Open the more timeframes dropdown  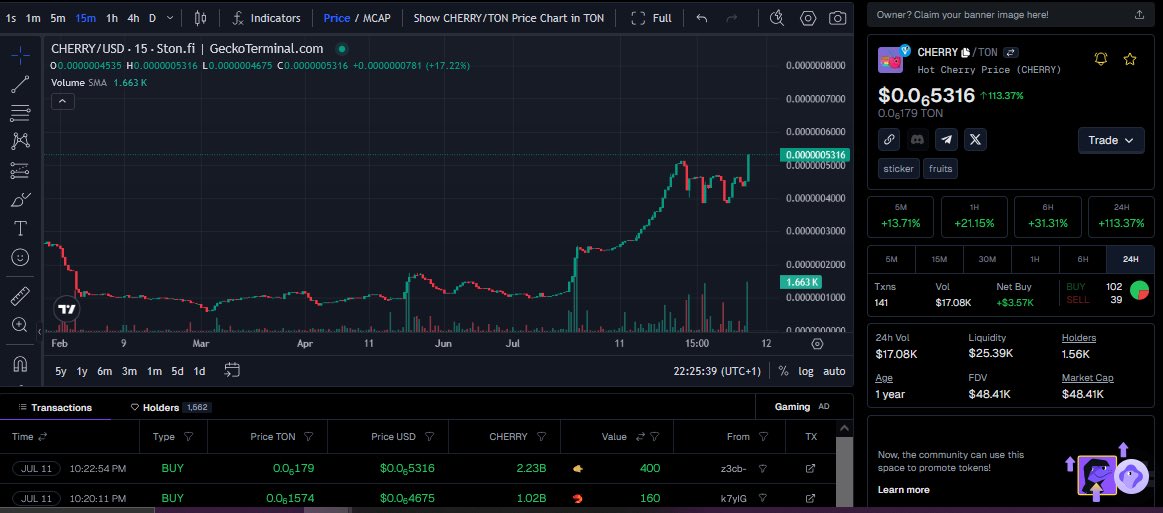point(170,18)
